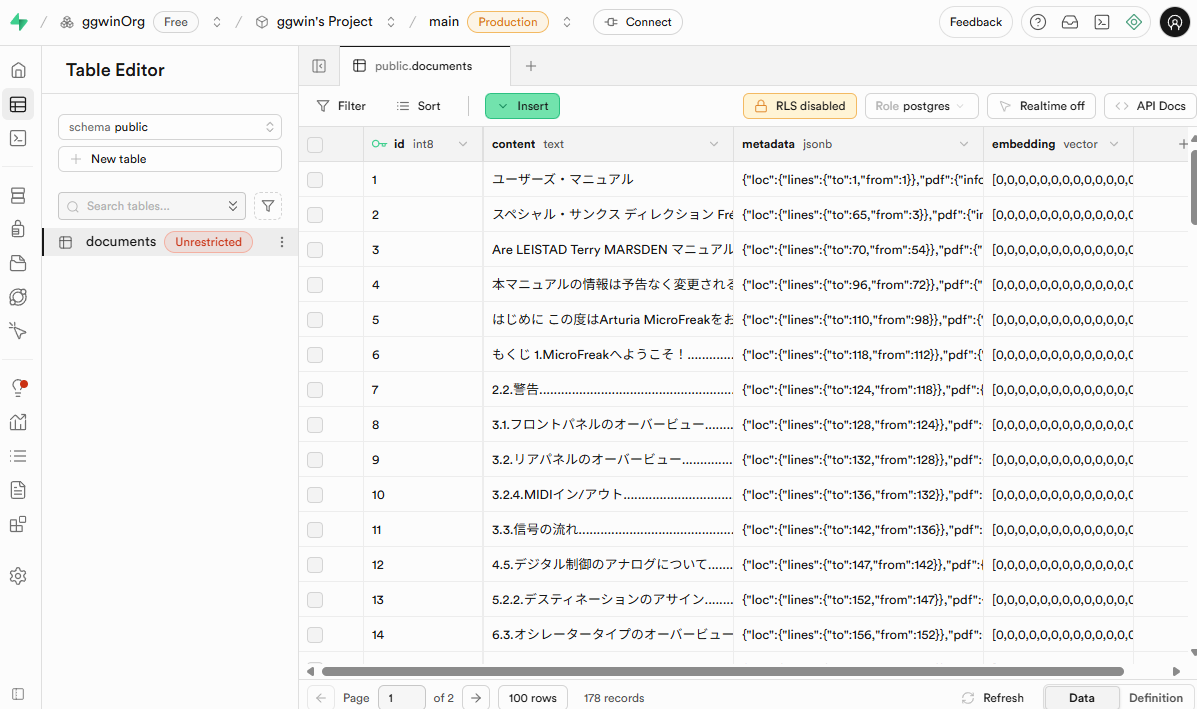Click the New table button
The image size is (1197, 709).
click(170, 159)
